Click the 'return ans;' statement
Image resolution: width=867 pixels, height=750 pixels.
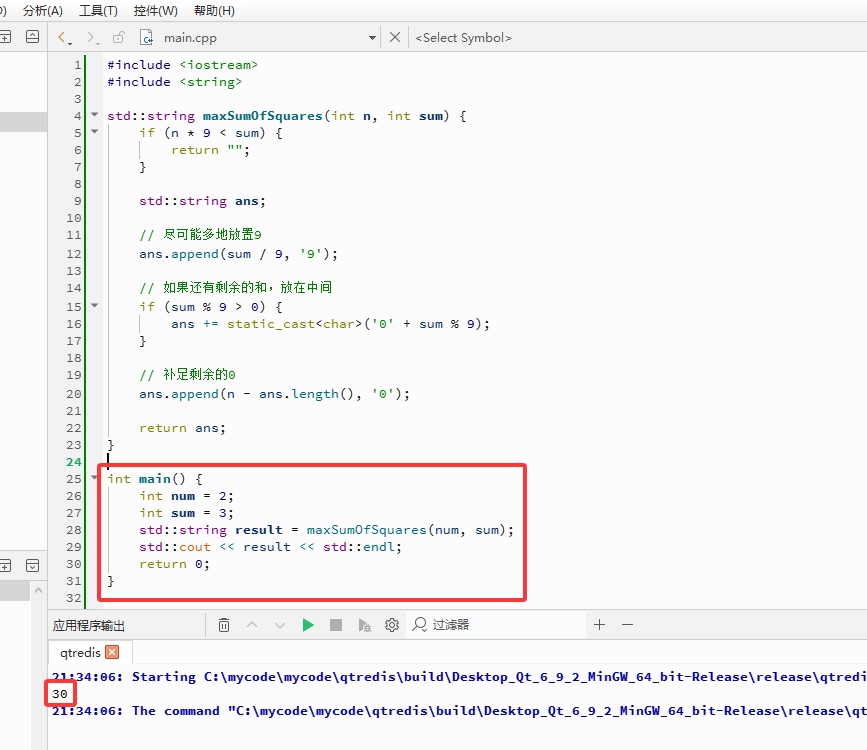(182, 428)
